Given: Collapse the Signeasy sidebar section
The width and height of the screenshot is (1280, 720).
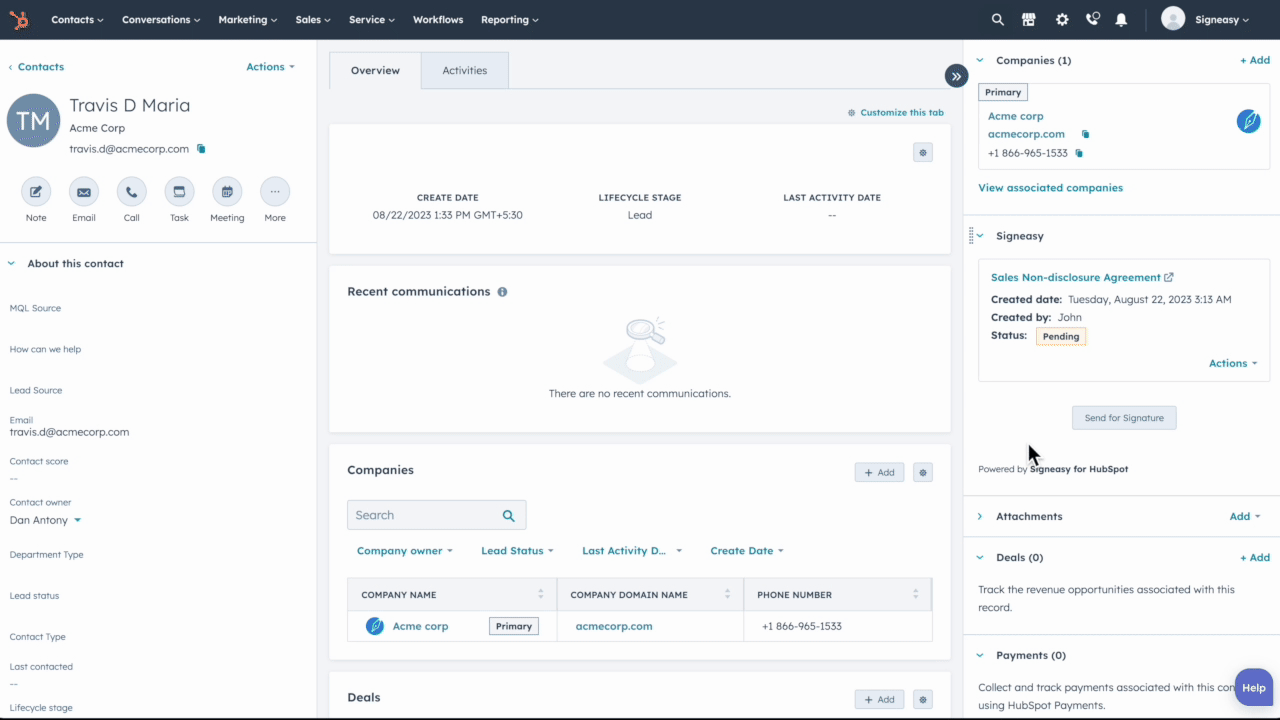Looking at the screenshot, I should 980,237.
